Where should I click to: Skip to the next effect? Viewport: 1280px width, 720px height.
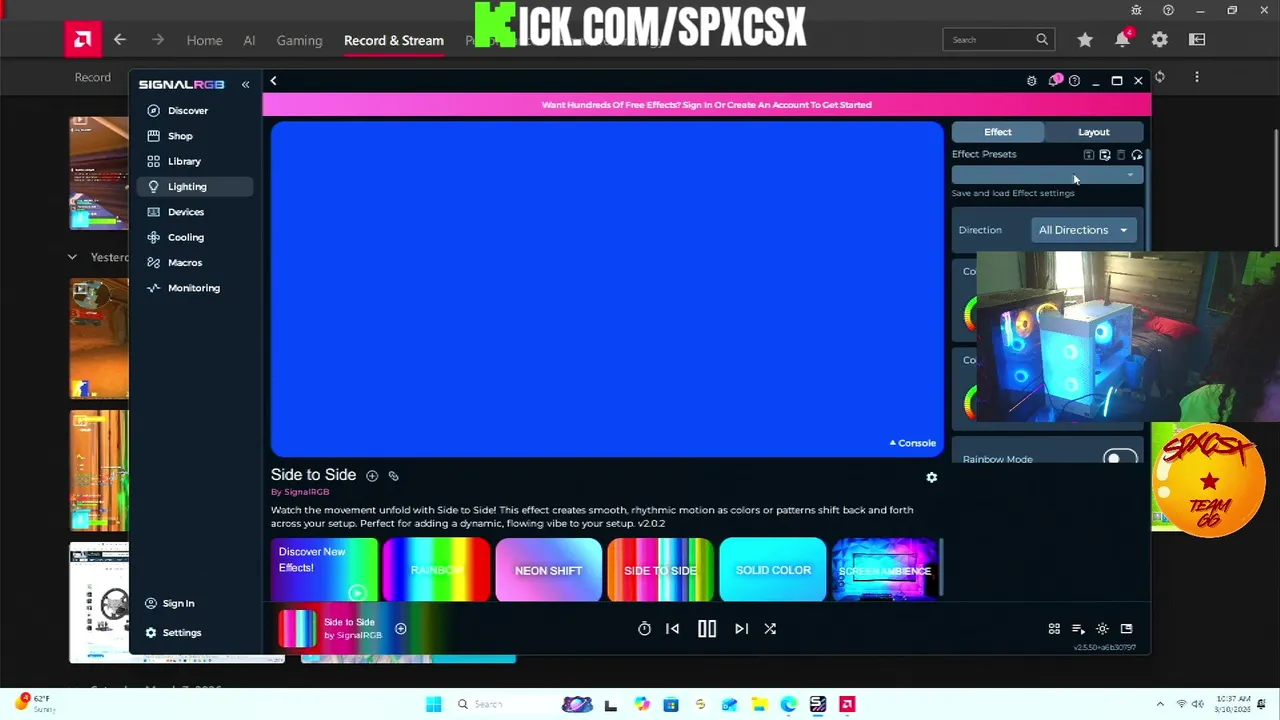coord(741,629)
